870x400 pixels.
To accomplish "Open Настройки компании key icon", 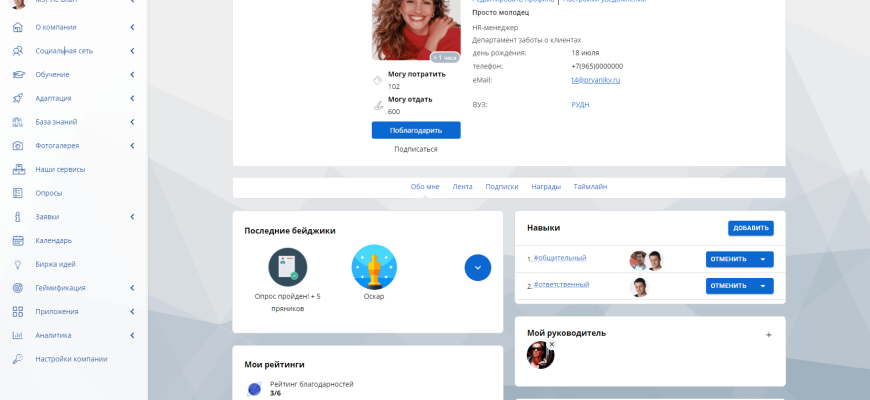I will [x=17, y=359].
